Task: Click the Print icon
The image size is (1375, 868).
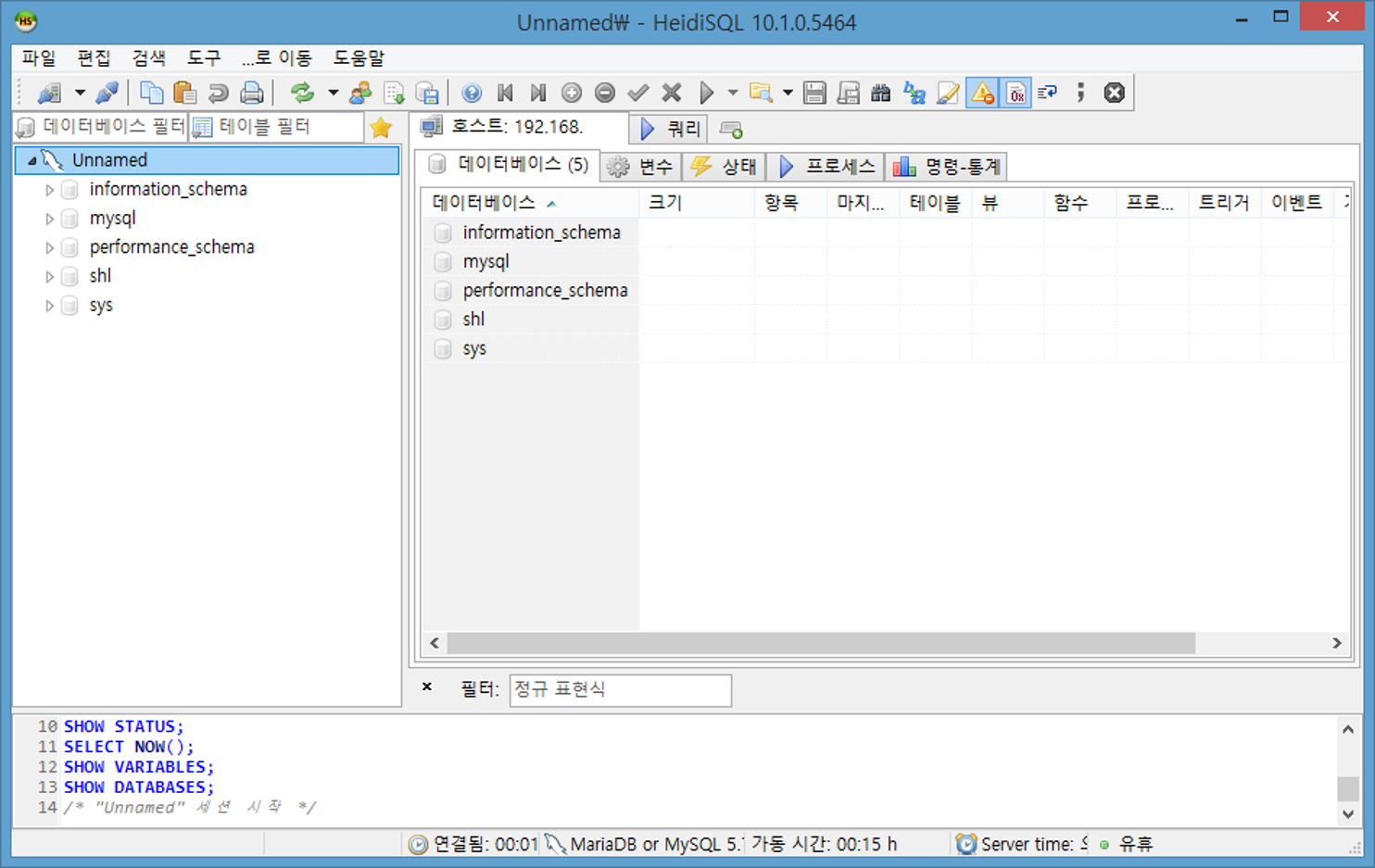Action: (x=251, y=93)
